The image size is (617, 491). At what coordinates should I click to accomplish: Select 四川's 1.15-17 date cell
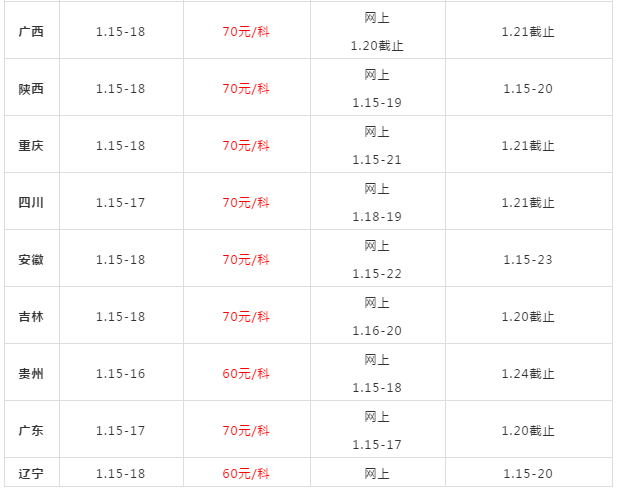[x=121, y=202]
